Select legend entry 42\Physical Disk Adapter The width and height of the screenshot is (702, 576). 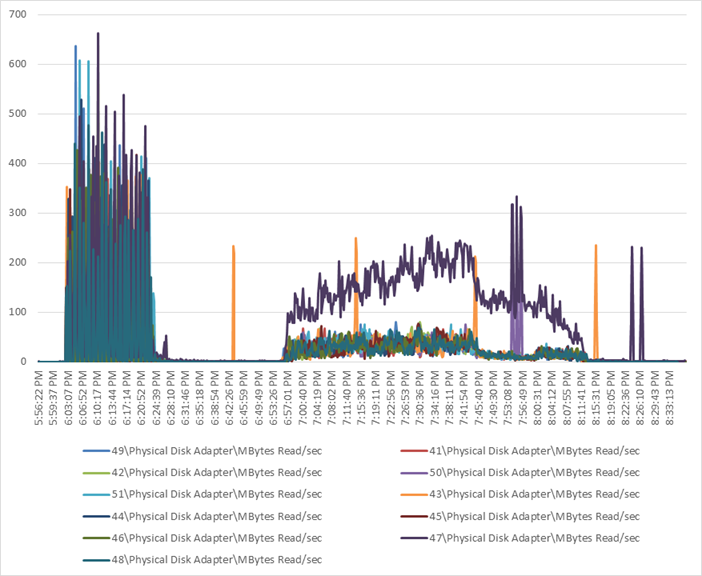pyautogui.click(x=202, y=473)
